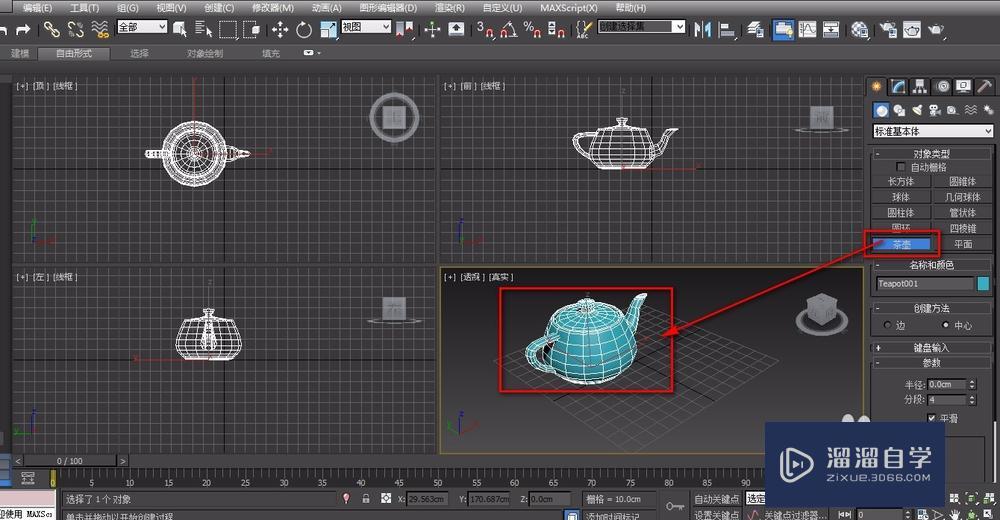Open Render Setup teapot icon
Viewport: 1000px width, 520px height.
point(887,29)
